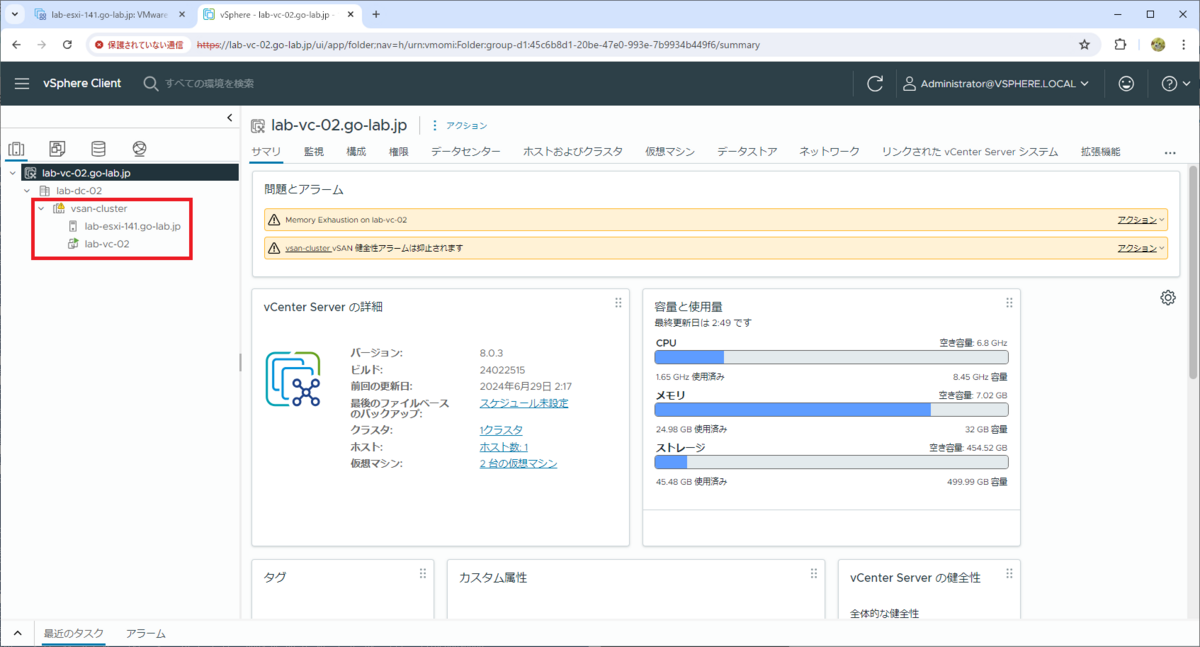This screenshot has width=1200, height=647.
Task: Select vsan-cluster in inventory tree
Action: tap(98, 208)
